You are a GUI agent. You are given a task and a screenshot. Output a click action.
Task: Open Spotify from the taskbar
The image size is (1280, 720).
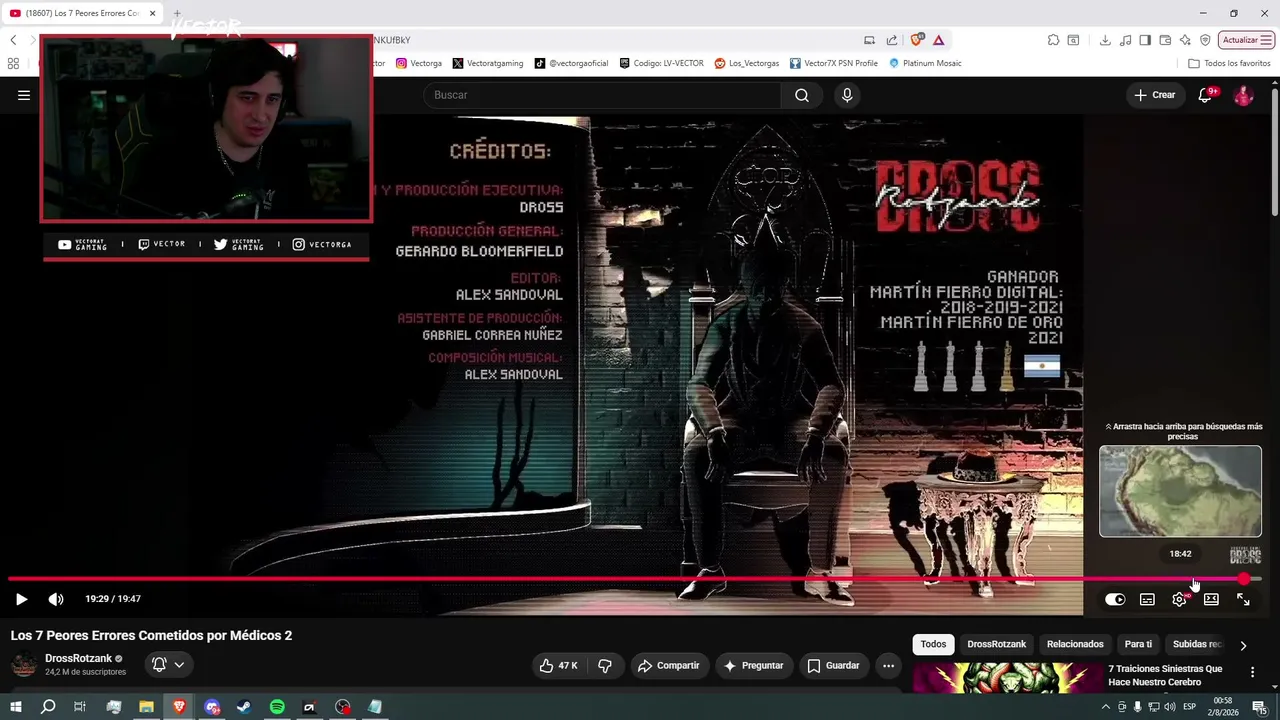tap(277, 707)
